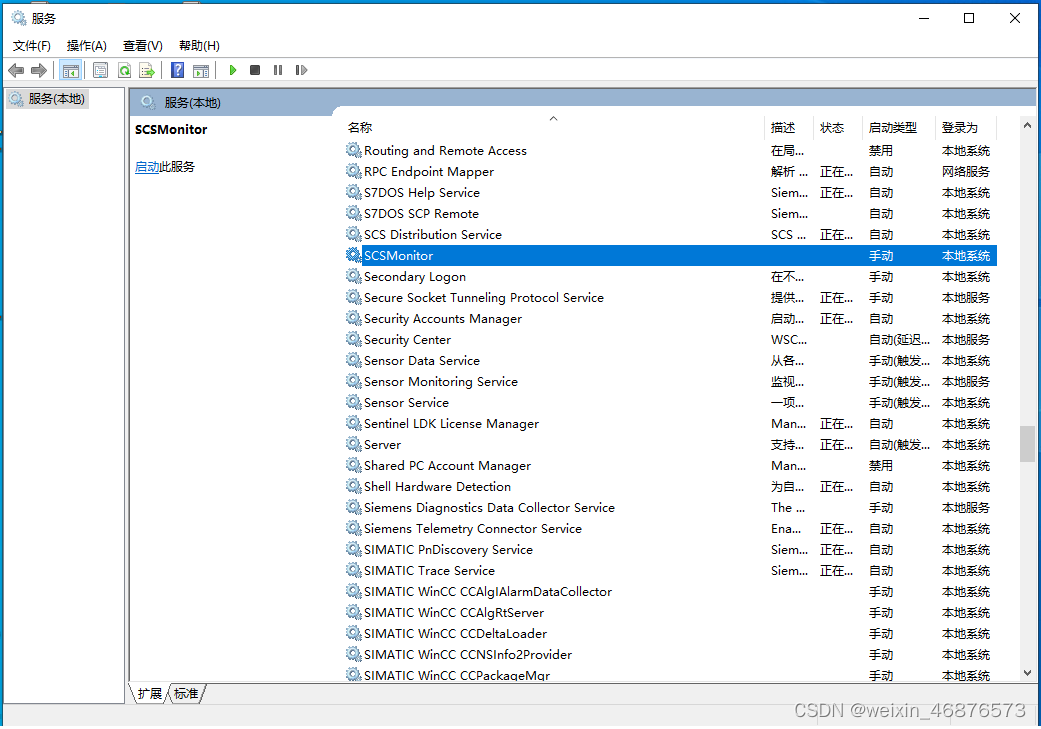Click gear icon of Routing and Remote Access
The width and height of the screenshot is (1041, 729).
(x=354, y=151)
